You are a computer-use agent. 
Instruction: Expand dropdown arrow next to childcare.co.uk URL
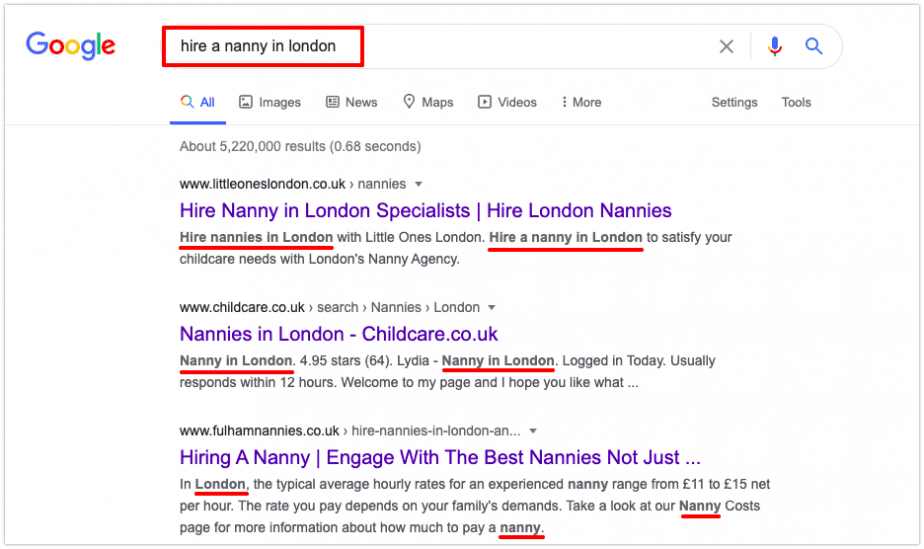492,307
